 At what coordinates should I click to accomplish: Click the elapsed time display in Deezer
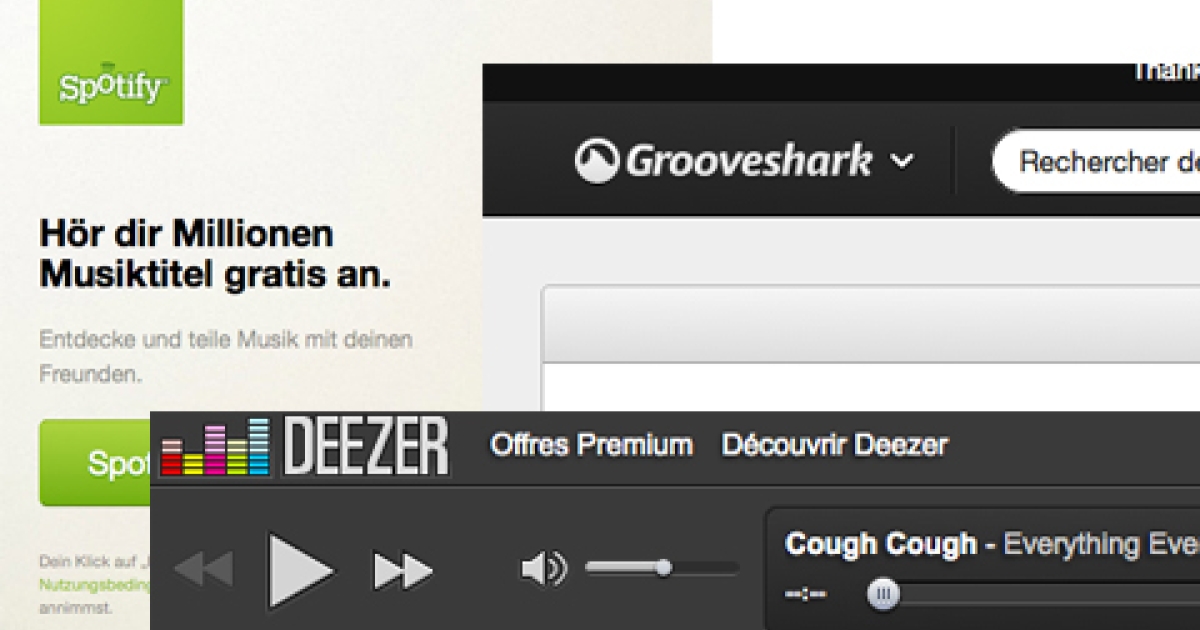pos(806,595)
